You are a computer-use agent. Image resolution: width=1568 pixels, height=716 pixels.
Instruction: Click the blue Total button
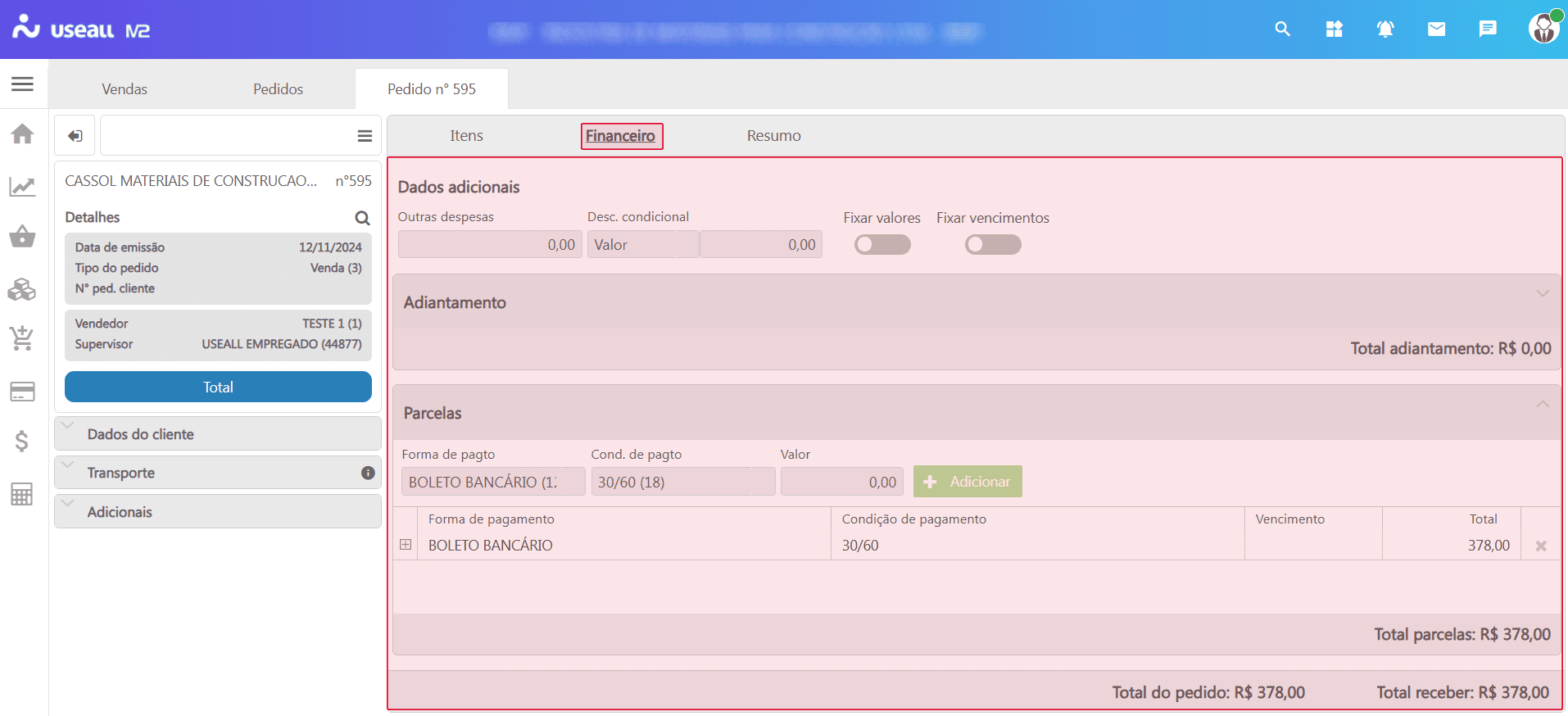click(218, 387)
